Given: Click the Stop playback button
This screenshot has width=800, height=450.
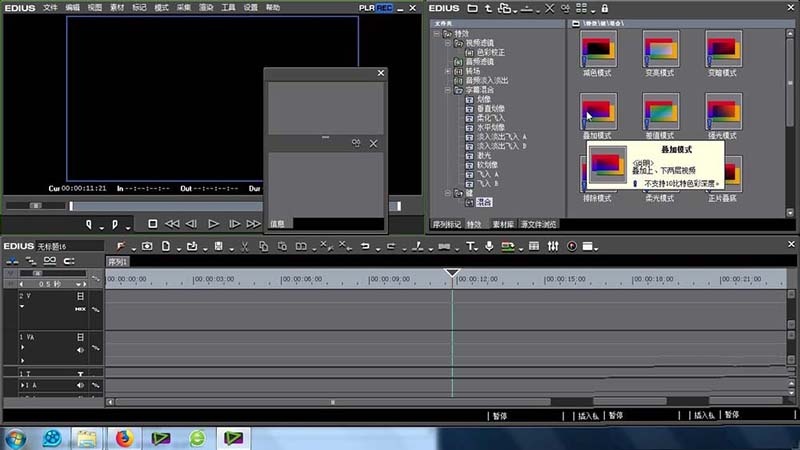Looking at the screenshot, I should click(x=153, y=224).
